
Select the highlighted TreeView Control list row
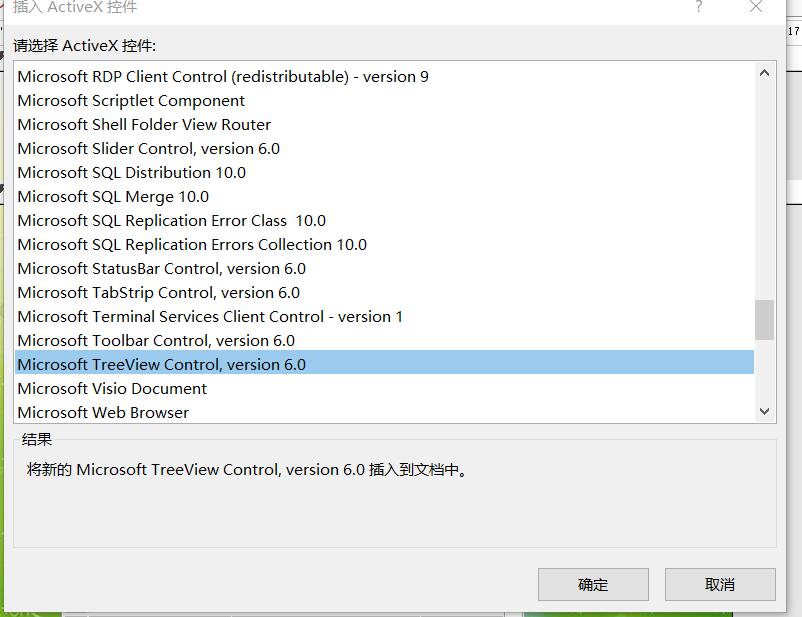[384, 362]
